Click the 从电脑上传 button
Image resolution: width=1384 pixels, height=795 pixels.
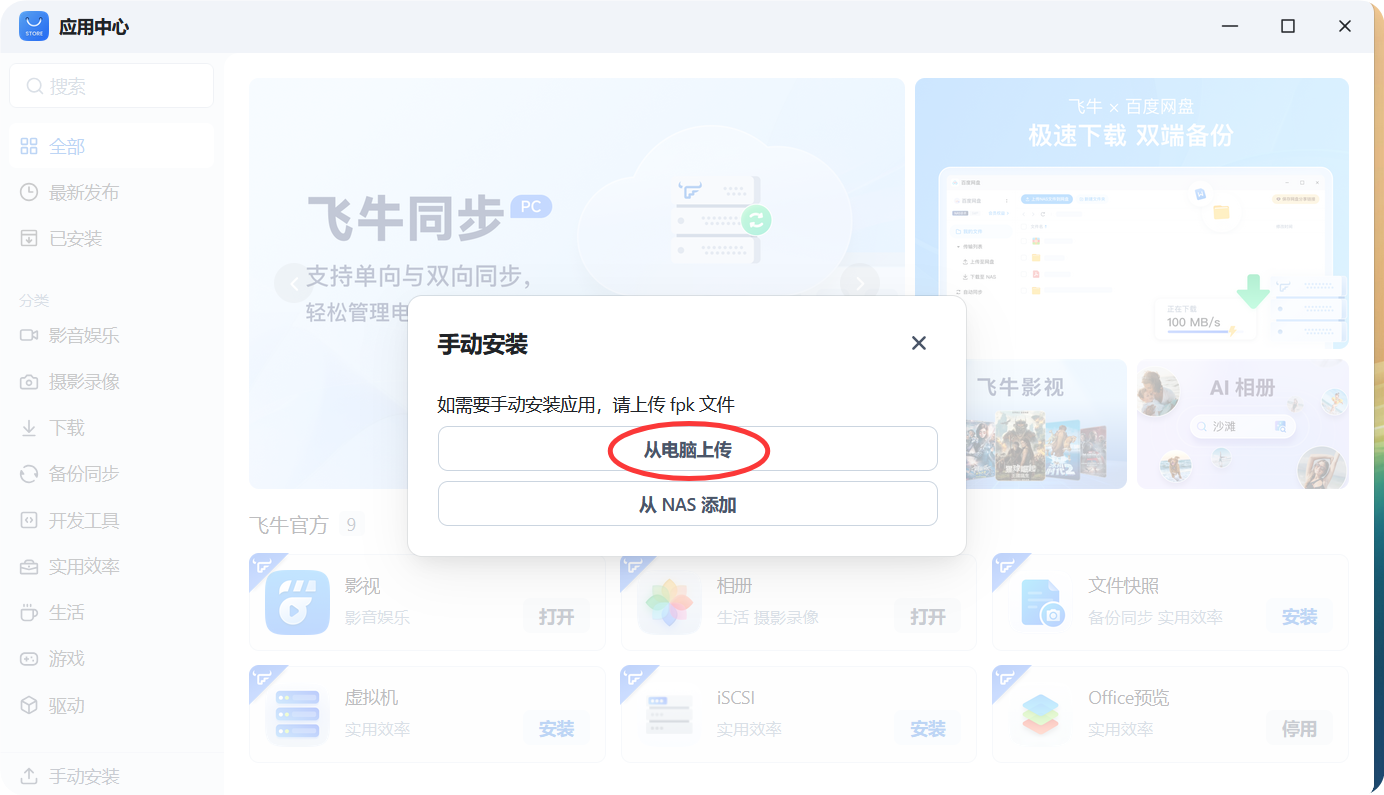687,448
